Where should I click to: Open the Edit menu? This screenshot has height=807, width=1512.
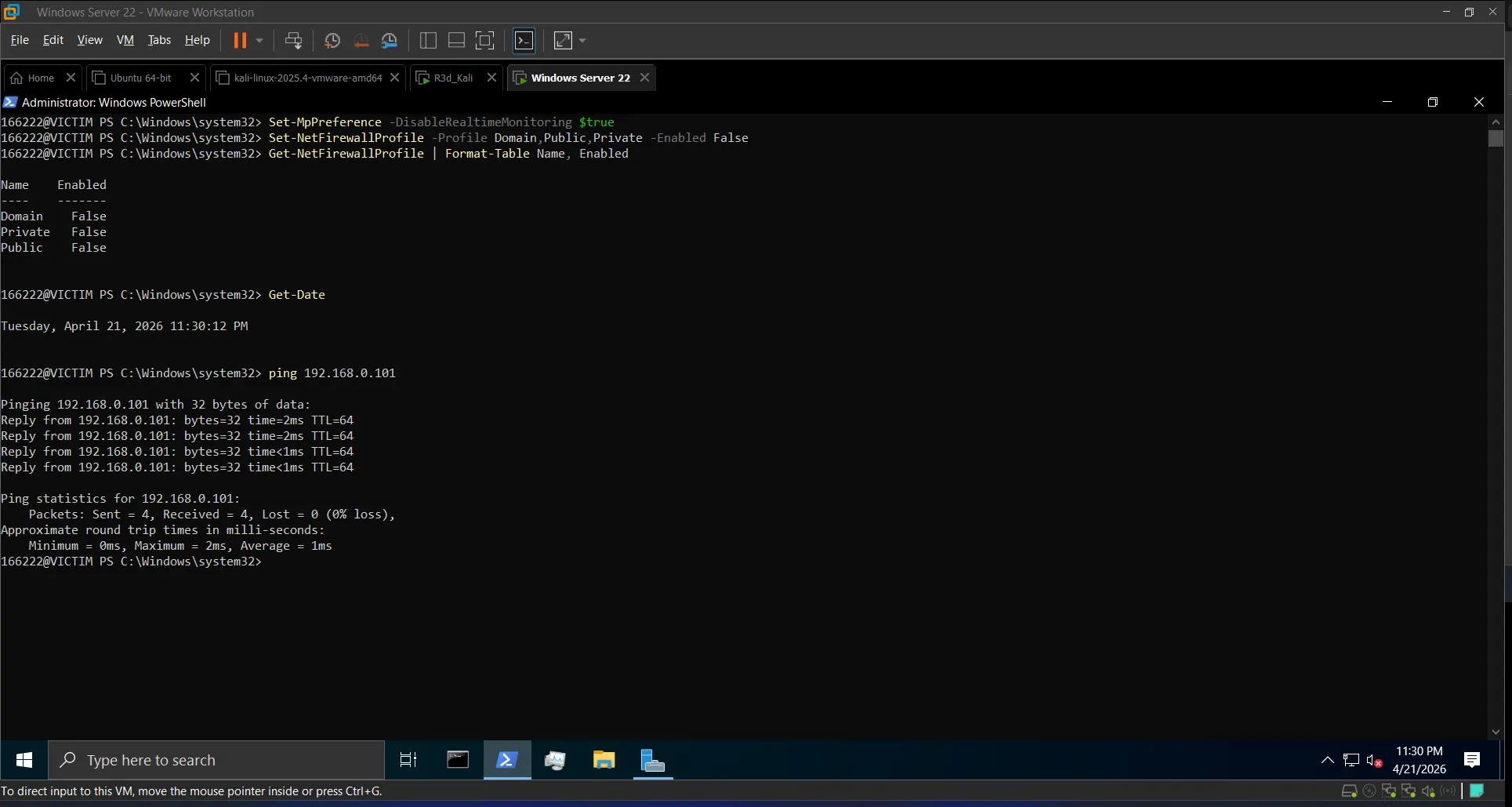[53, 40]
